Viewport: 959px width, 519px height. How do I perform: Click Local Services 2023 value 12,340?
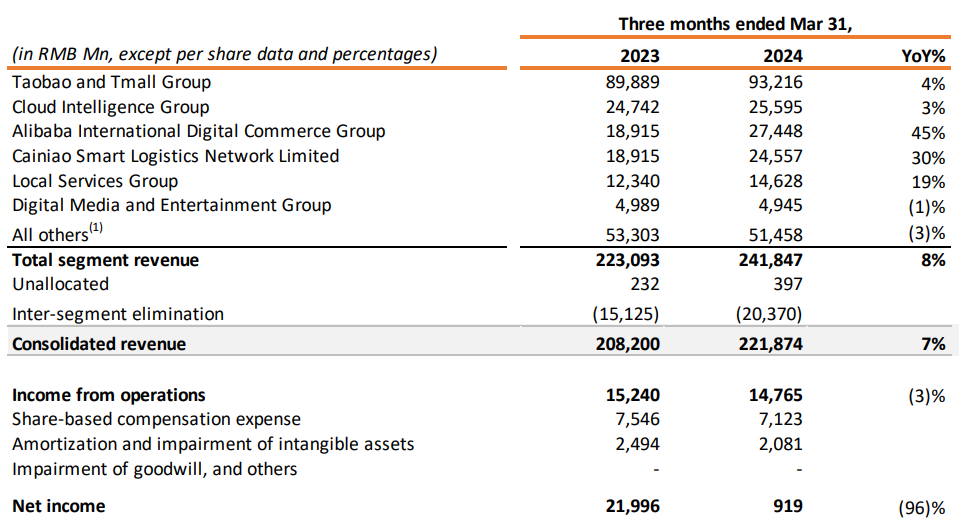632,181
